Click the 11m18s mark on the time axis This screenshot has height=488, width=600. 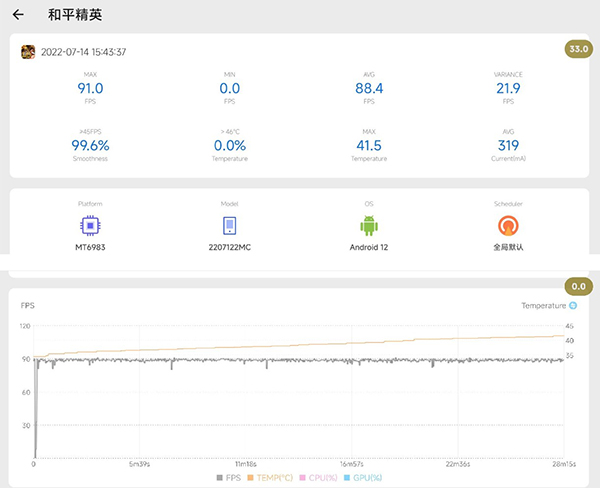(x=246, y=464)
